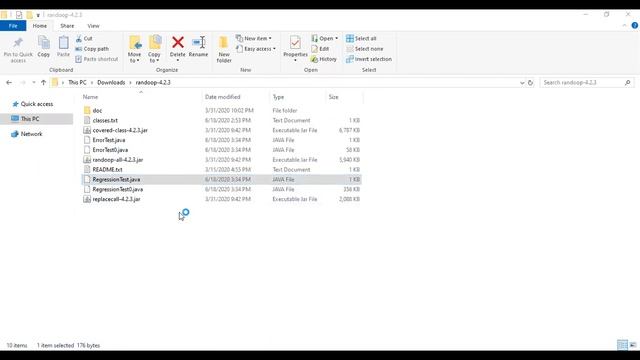The image size is (640, 360).
Task: Click the Copy ribbon icon
Action: pyautogui.click(x=44, y=46)
